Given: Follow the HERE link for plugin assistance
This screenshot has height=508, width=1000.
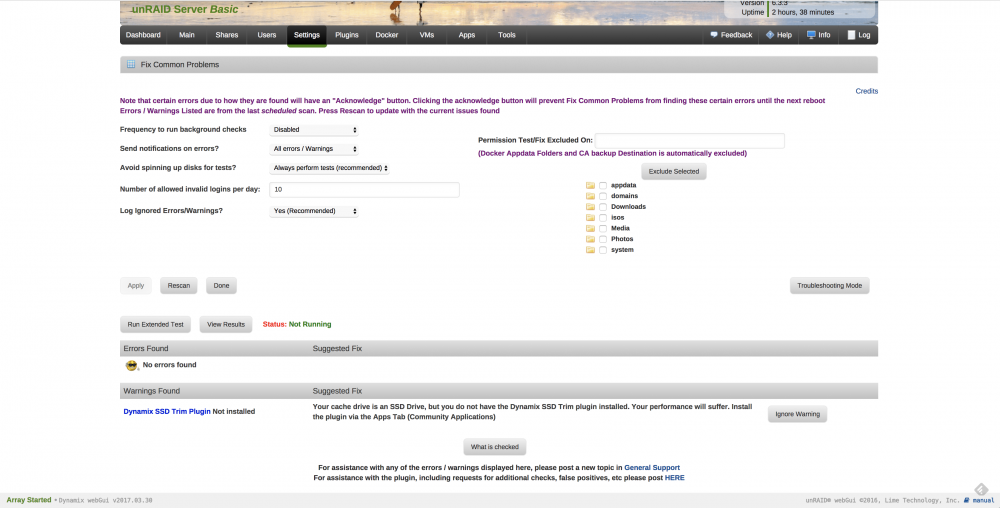Looking at the screenshot, I should click(675, 478).
